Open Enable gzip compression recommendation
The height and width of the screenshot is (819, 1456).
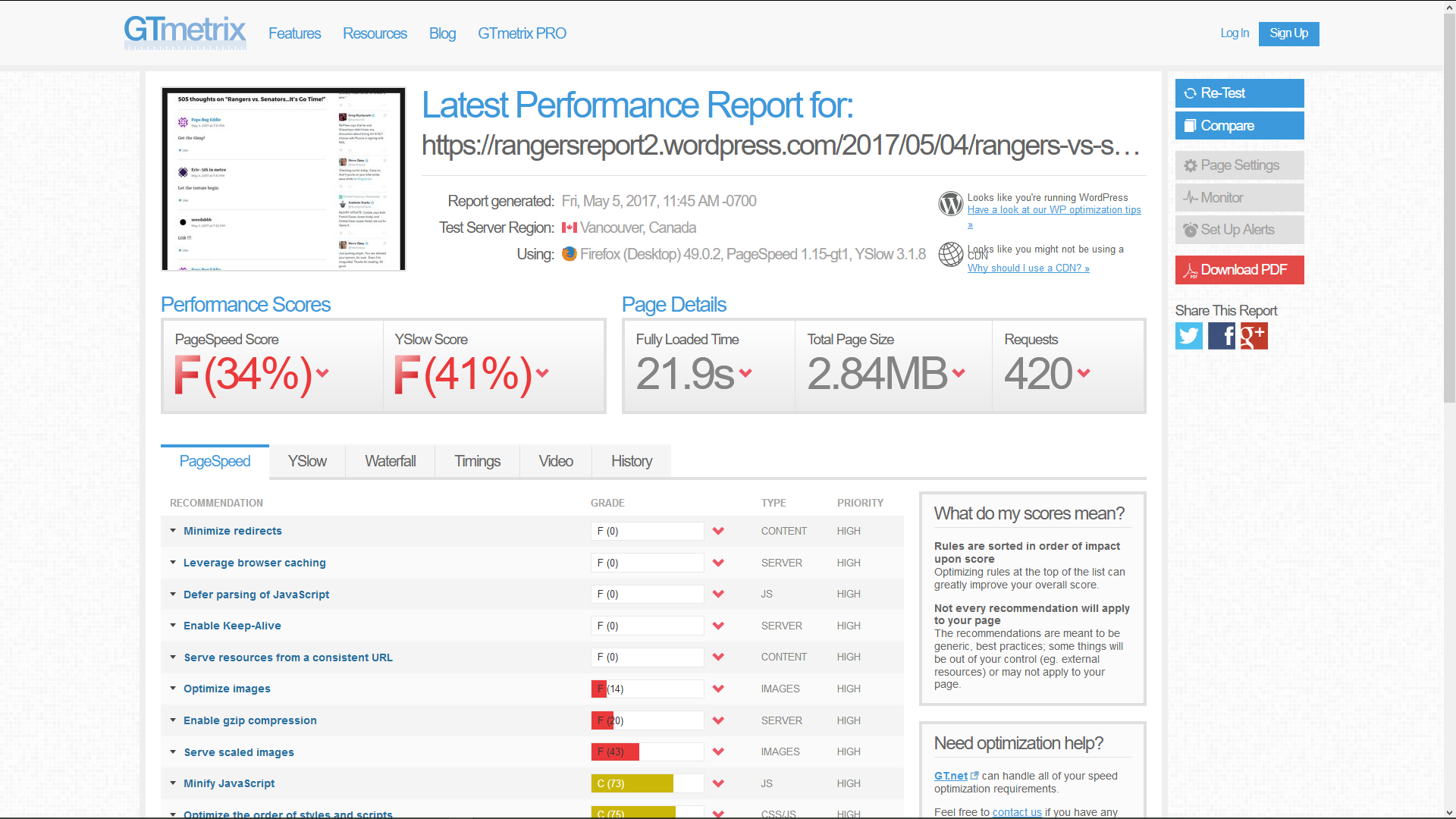tap(250, 720)
